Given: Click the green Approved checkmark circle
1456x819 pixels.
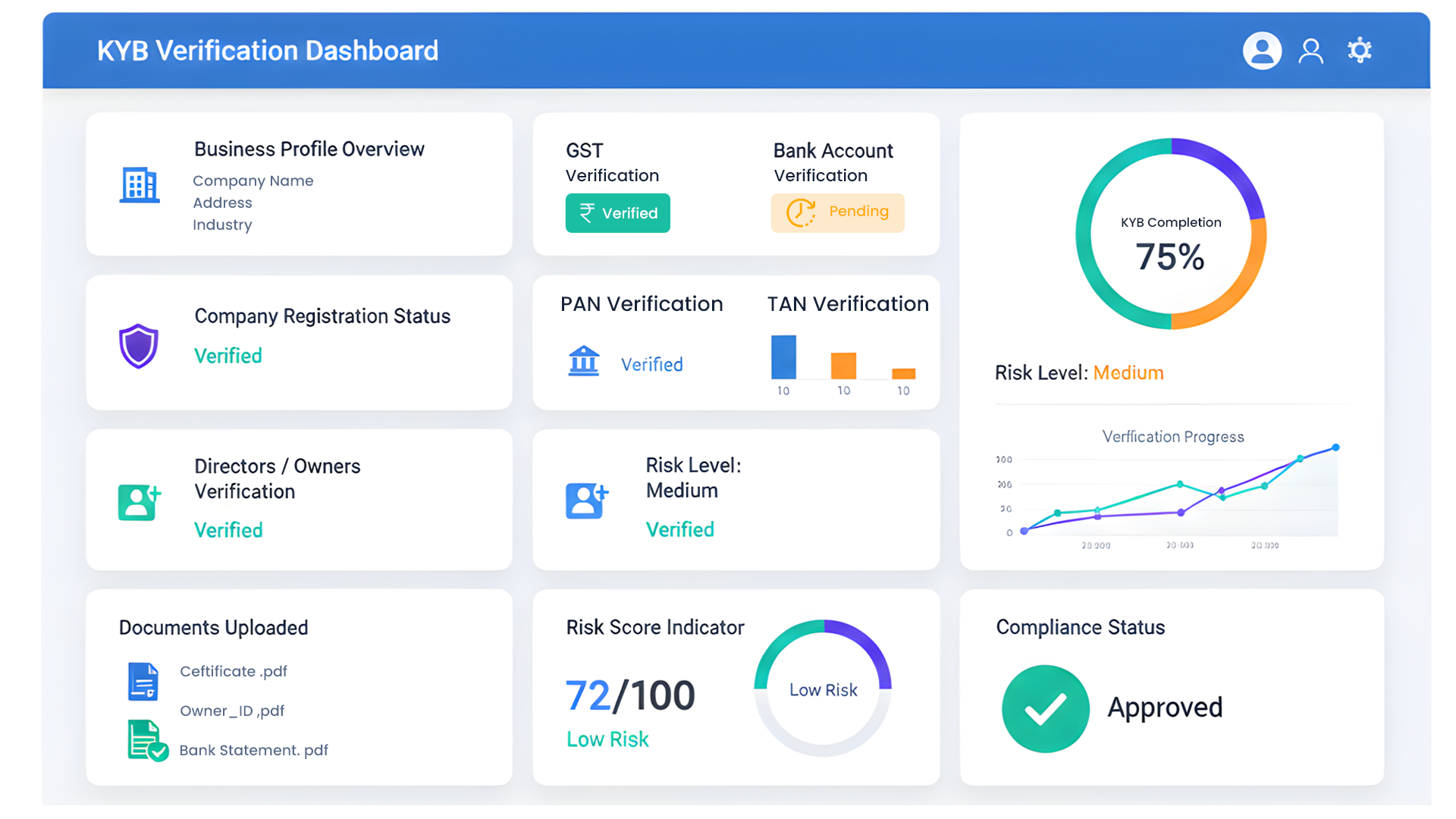Looking at the screenshot, I should (x=1045, y=708).
